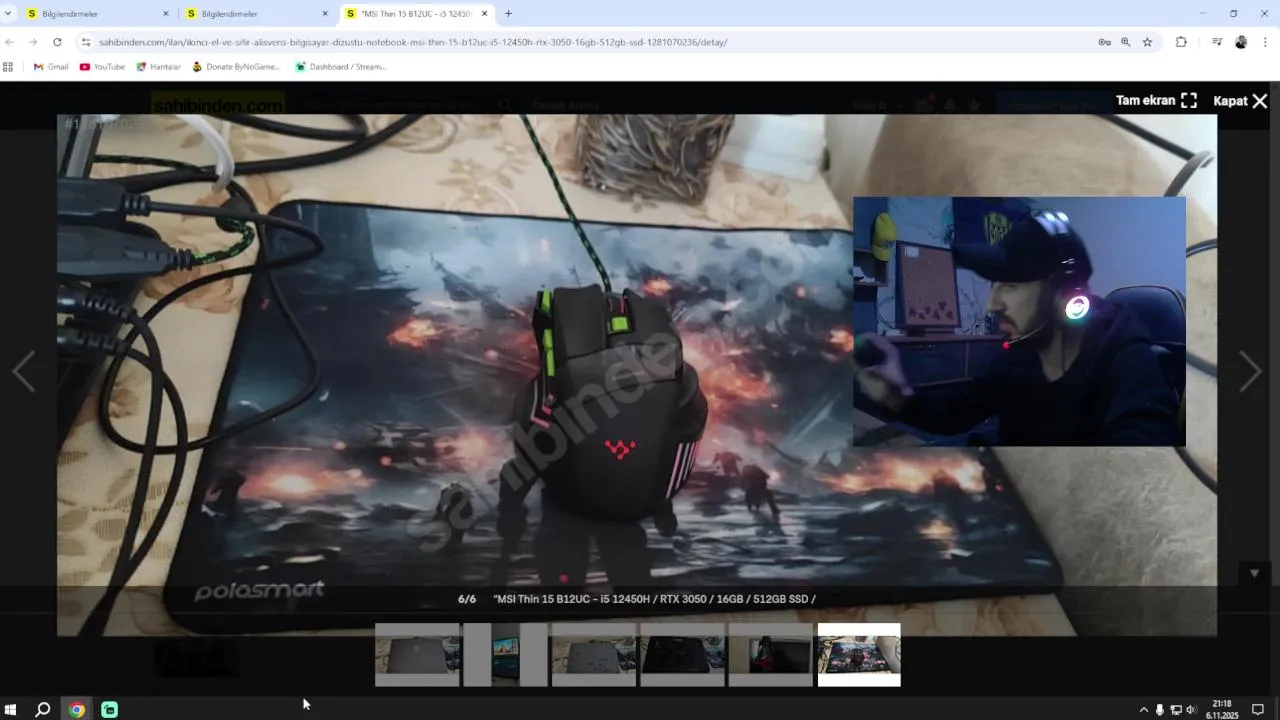Close the second Bilgilendirmeler tab
1280x720 pixels.
[325, 14]
